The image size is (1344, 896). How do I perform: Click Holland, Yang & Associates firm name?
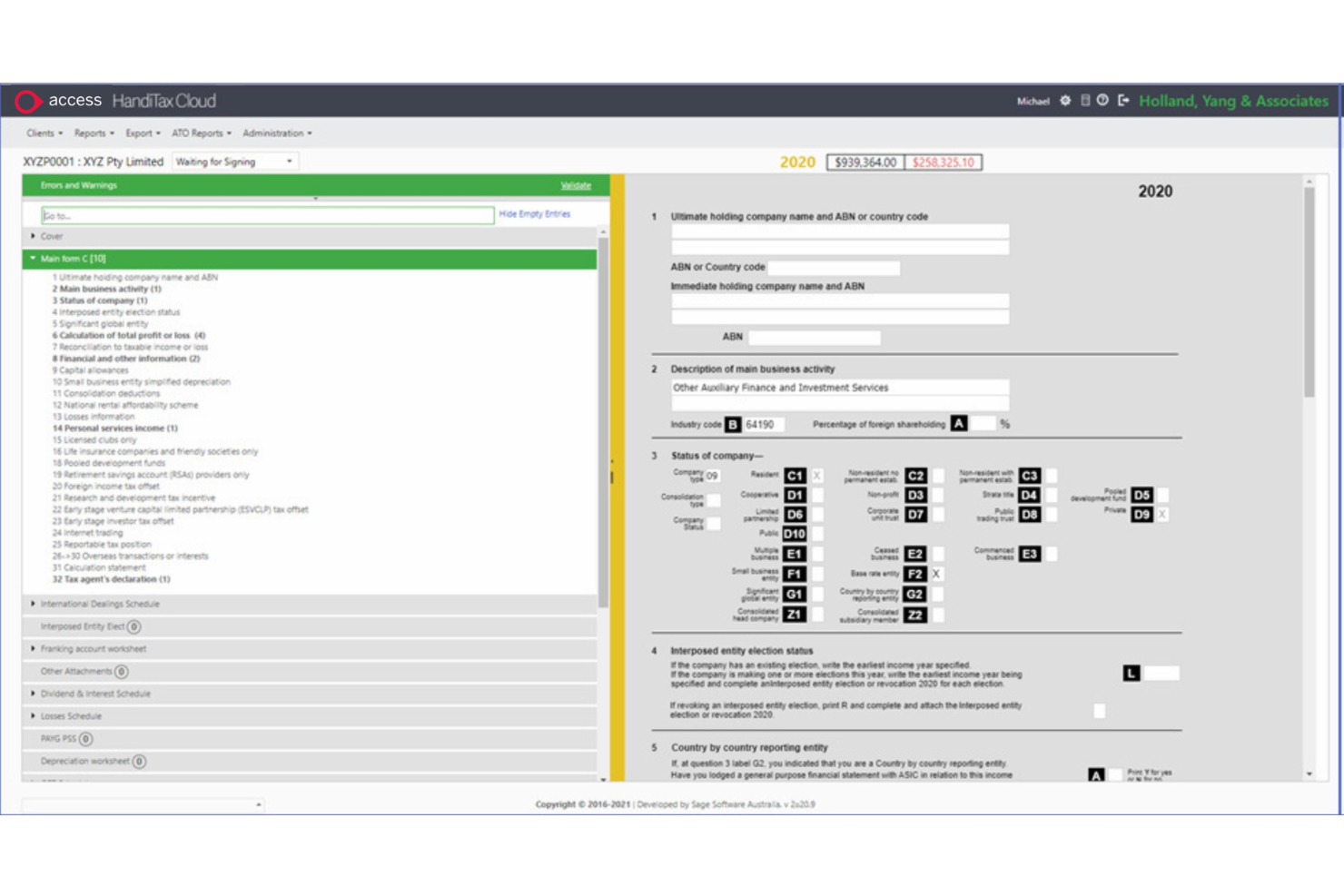pyautogui.click(x=1233, y=101)
